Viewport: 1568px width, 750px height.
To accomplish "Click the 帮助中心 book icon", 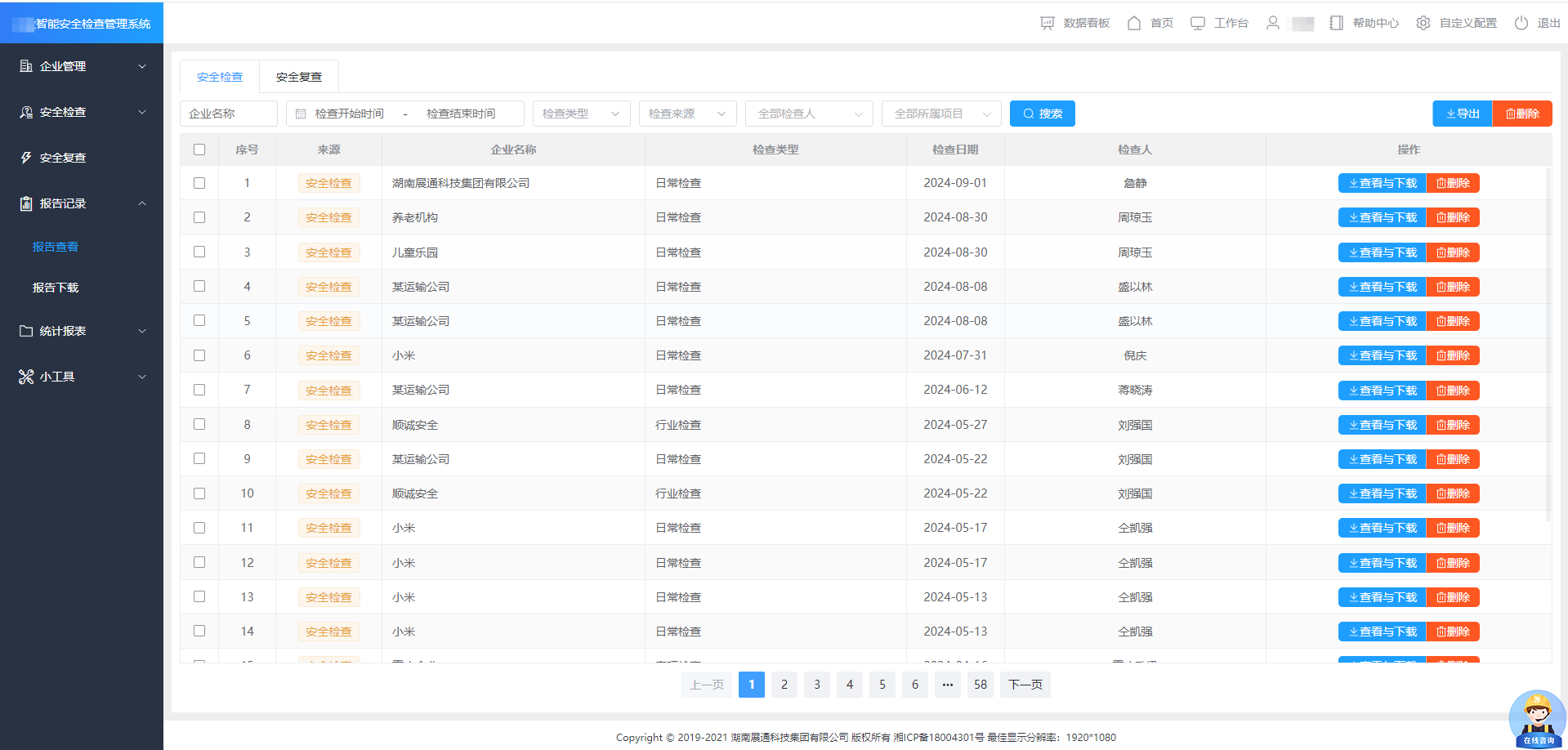I will pos(1336,23).
